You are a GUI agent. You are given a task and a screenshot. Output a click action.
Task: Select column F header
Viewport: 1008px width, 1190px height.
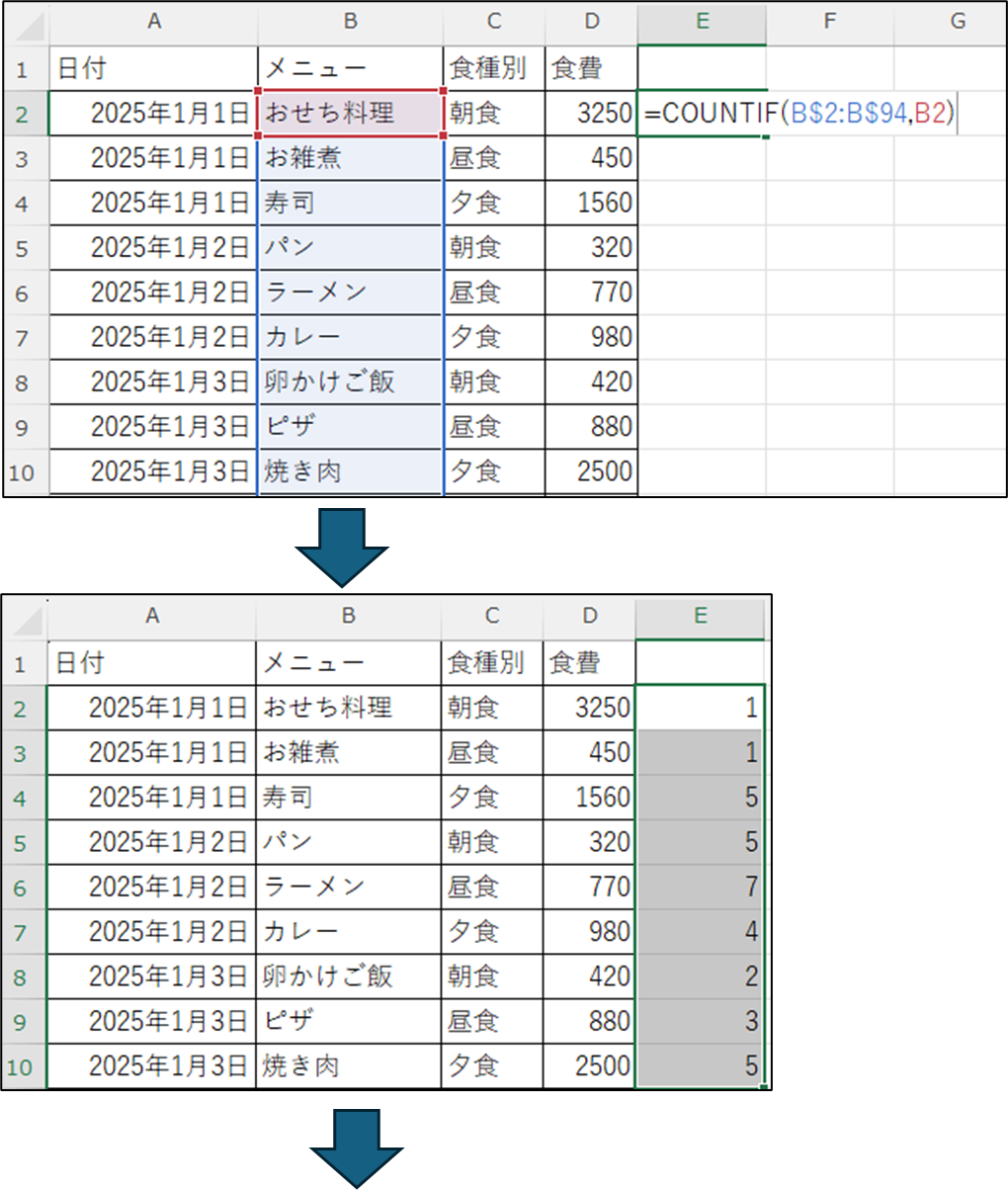[829, 22]
